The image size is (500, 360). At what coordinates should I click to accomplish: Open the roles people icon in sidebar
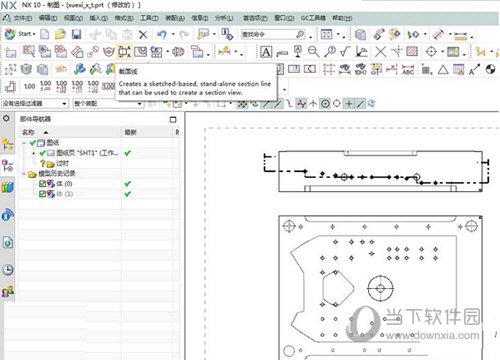(x=8, y=291)
